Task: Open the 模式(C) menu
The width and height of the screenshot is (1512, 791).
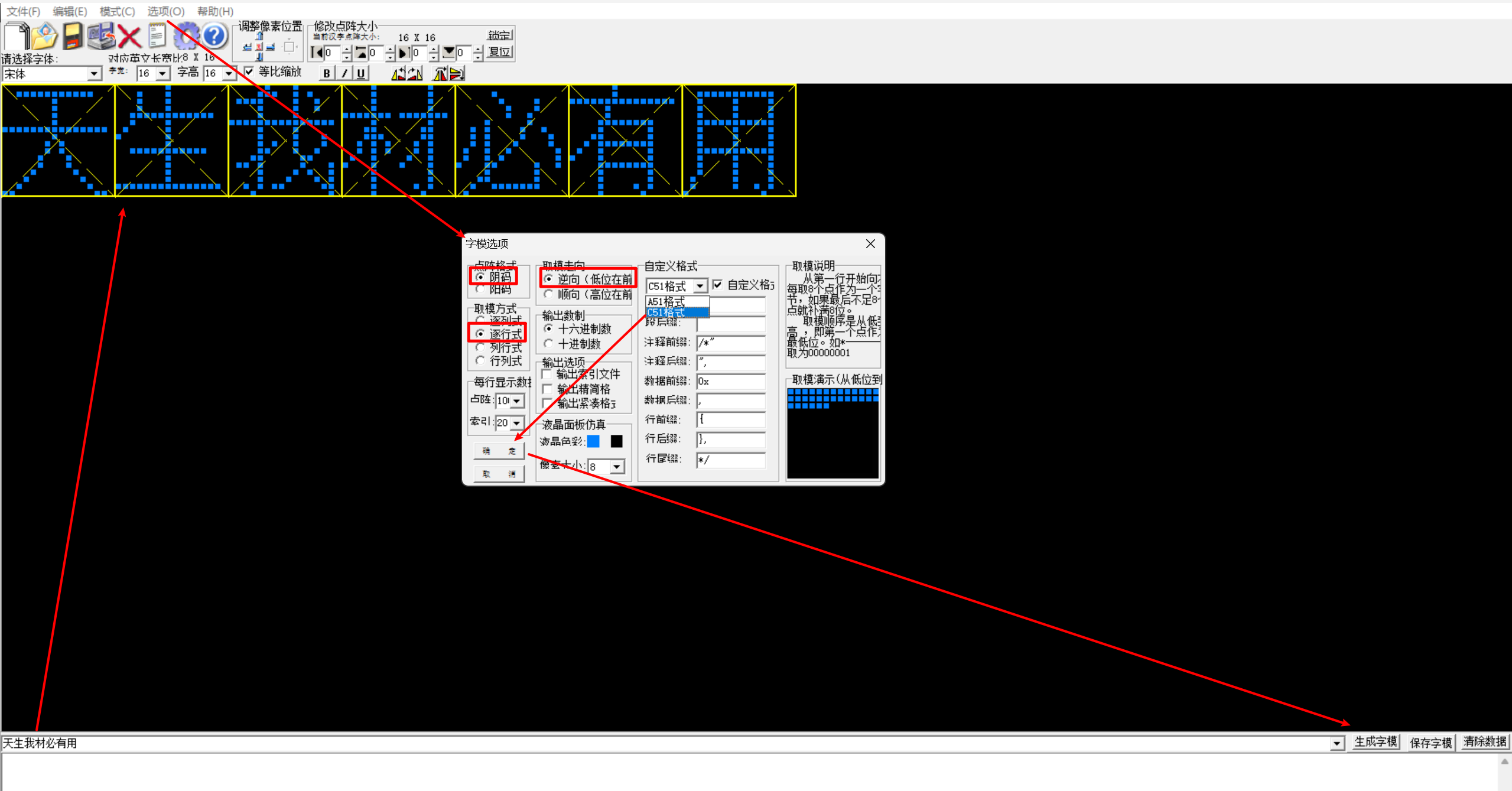Action: [117, 11]
